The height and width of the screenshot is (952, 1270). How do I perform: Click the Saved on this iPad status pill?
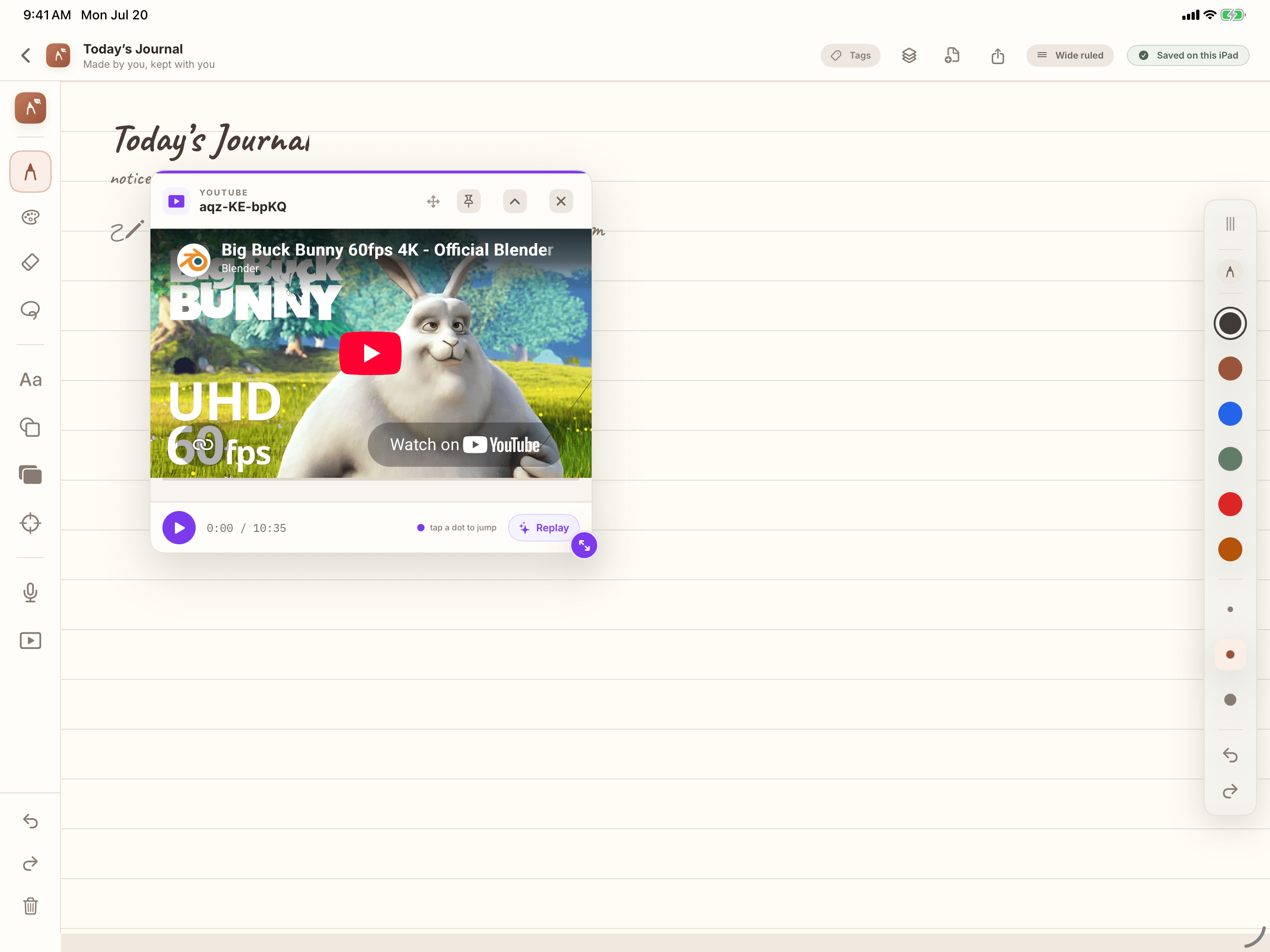[1188, 55]
